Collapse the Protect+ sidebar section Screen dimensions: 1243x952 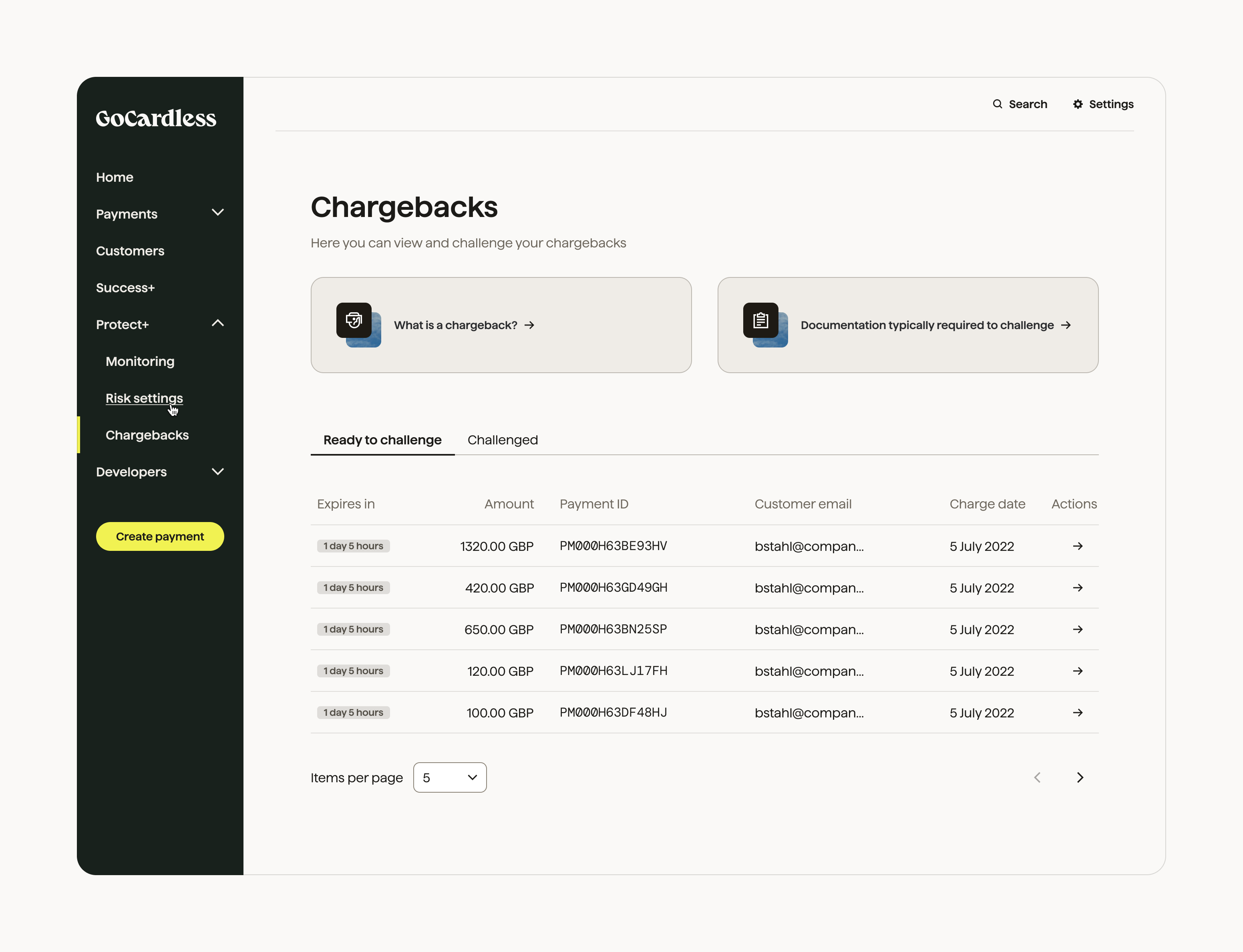tap(218, 323)
